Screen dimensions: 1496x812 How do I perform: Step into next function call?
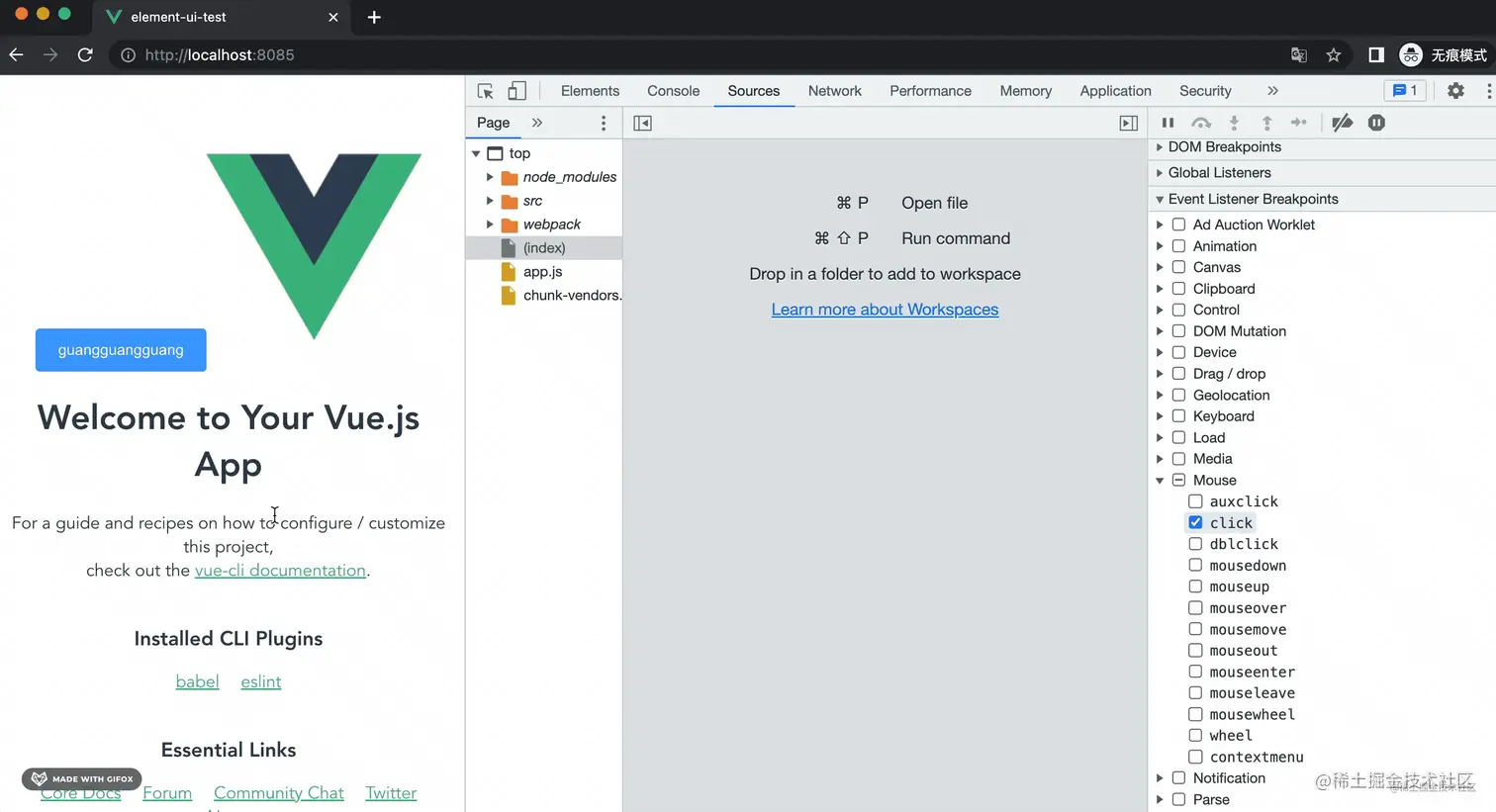[x=1234, y=123]
